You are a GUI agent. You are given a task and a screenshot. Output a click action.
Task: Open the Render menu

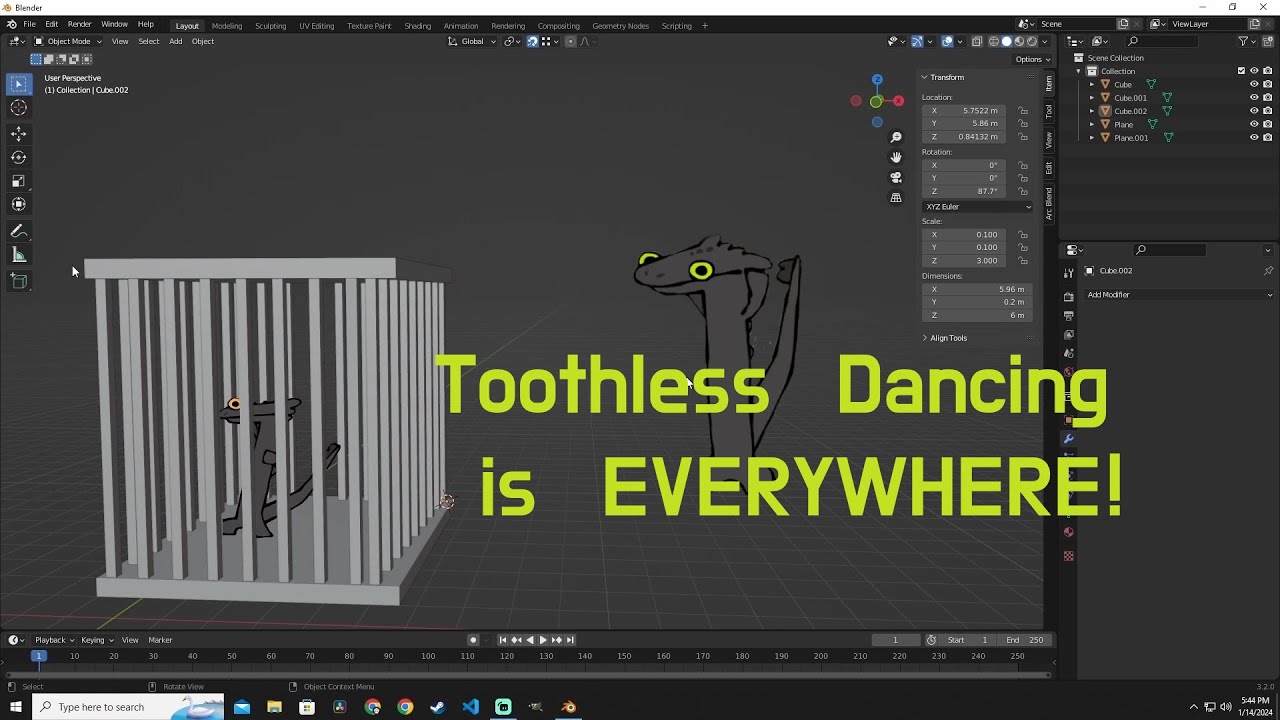click(80, 24)
